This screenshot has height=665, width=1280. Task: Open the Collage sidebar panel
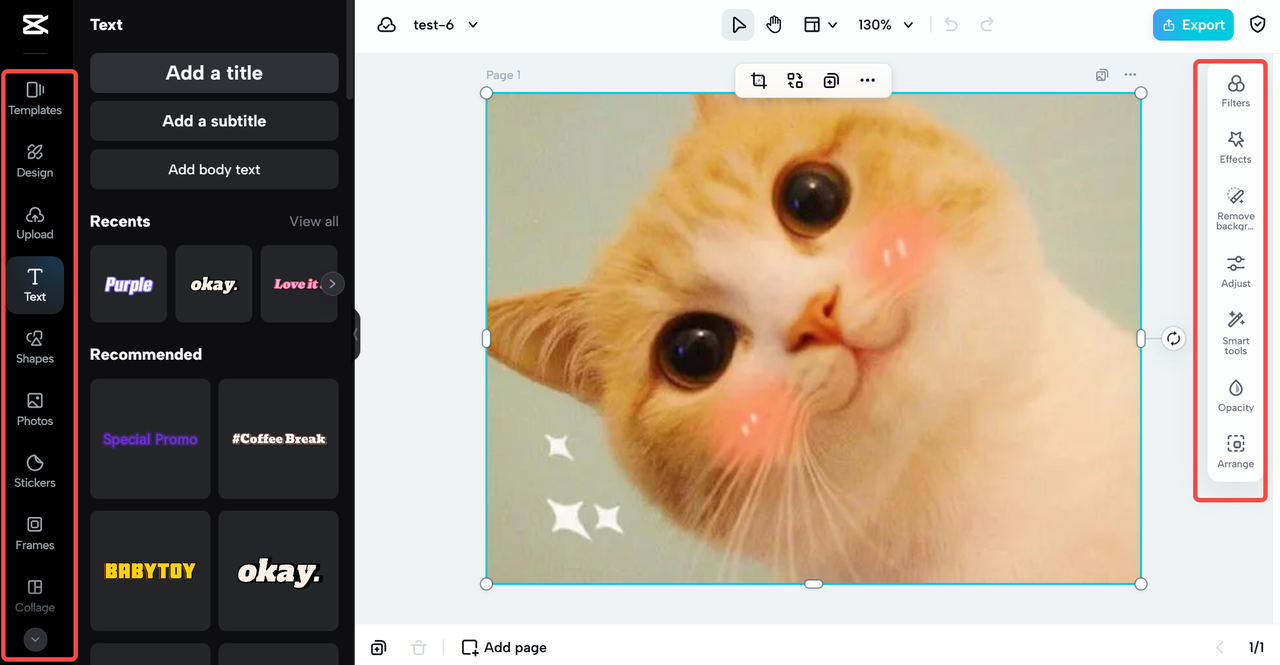[35, 595]
